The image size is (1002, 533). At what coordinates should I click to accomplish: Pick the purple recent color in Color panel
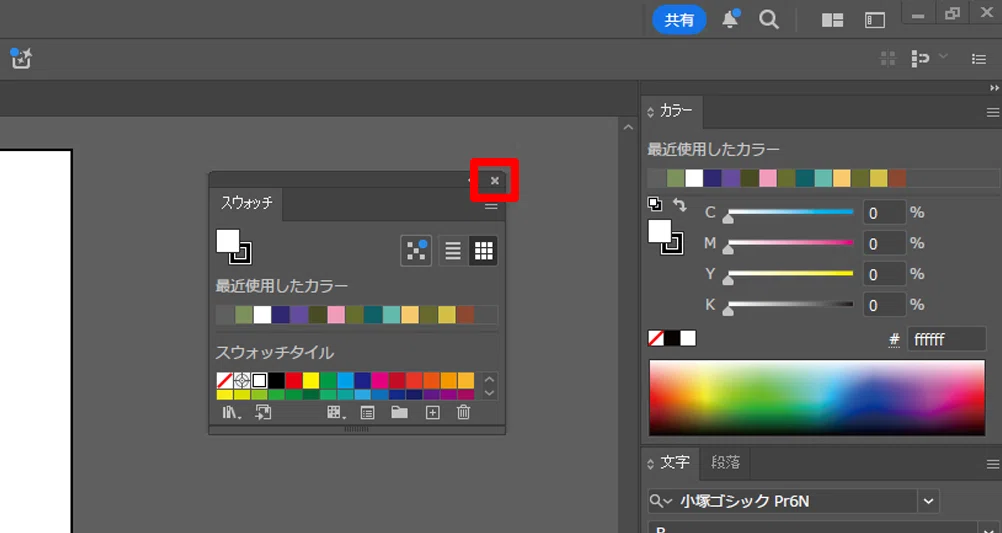(731, 178)
